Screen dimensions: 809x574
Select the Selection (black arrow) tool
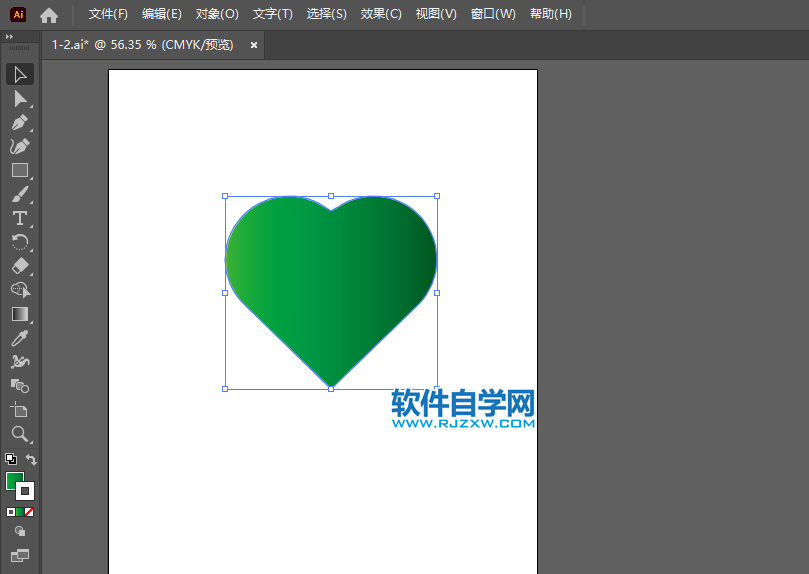click(20, 74)
